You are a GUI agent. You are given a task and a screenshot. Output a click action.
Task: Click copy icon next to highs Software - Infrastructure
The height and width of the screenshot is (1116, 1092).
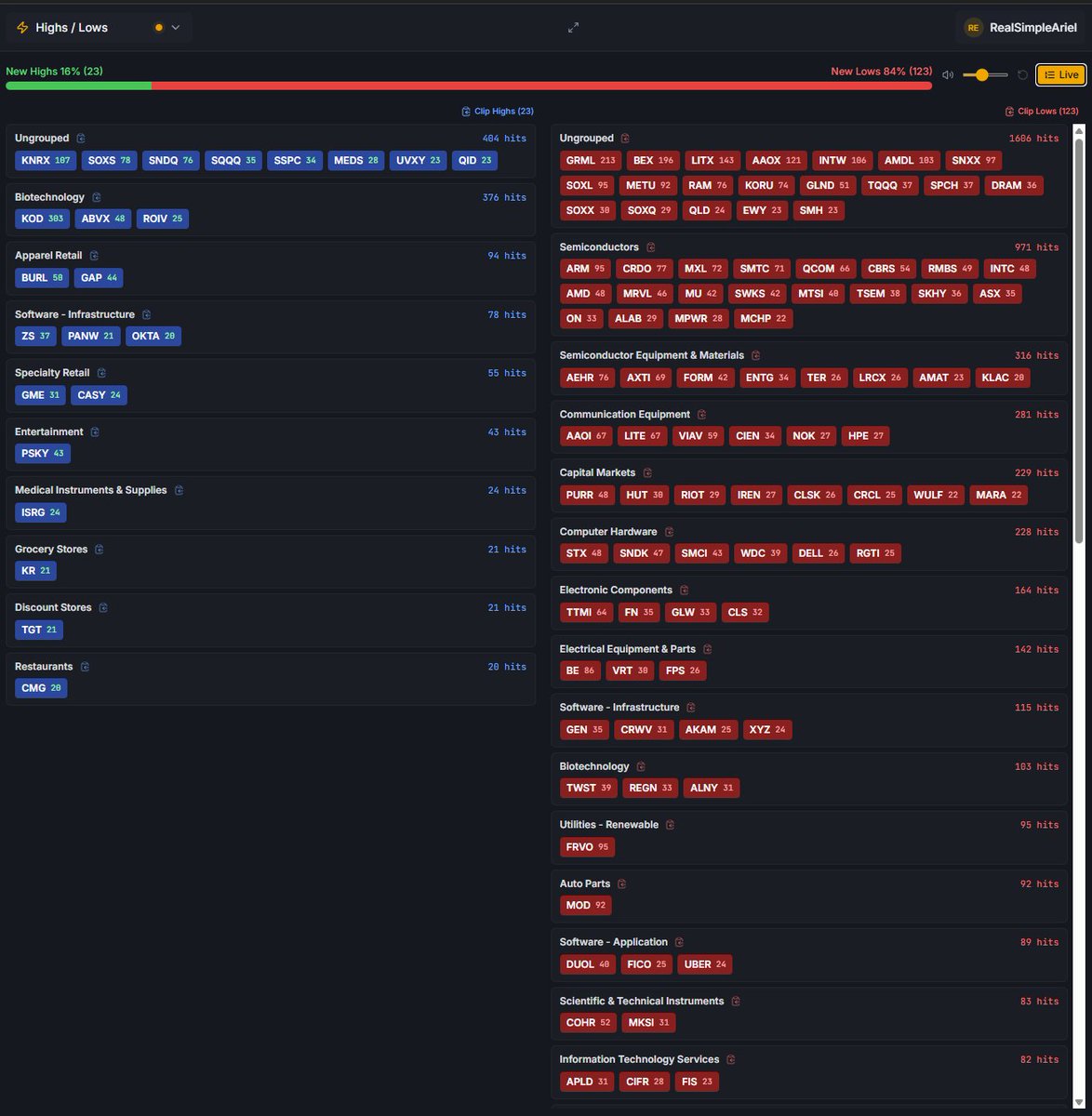coord(146,314)
